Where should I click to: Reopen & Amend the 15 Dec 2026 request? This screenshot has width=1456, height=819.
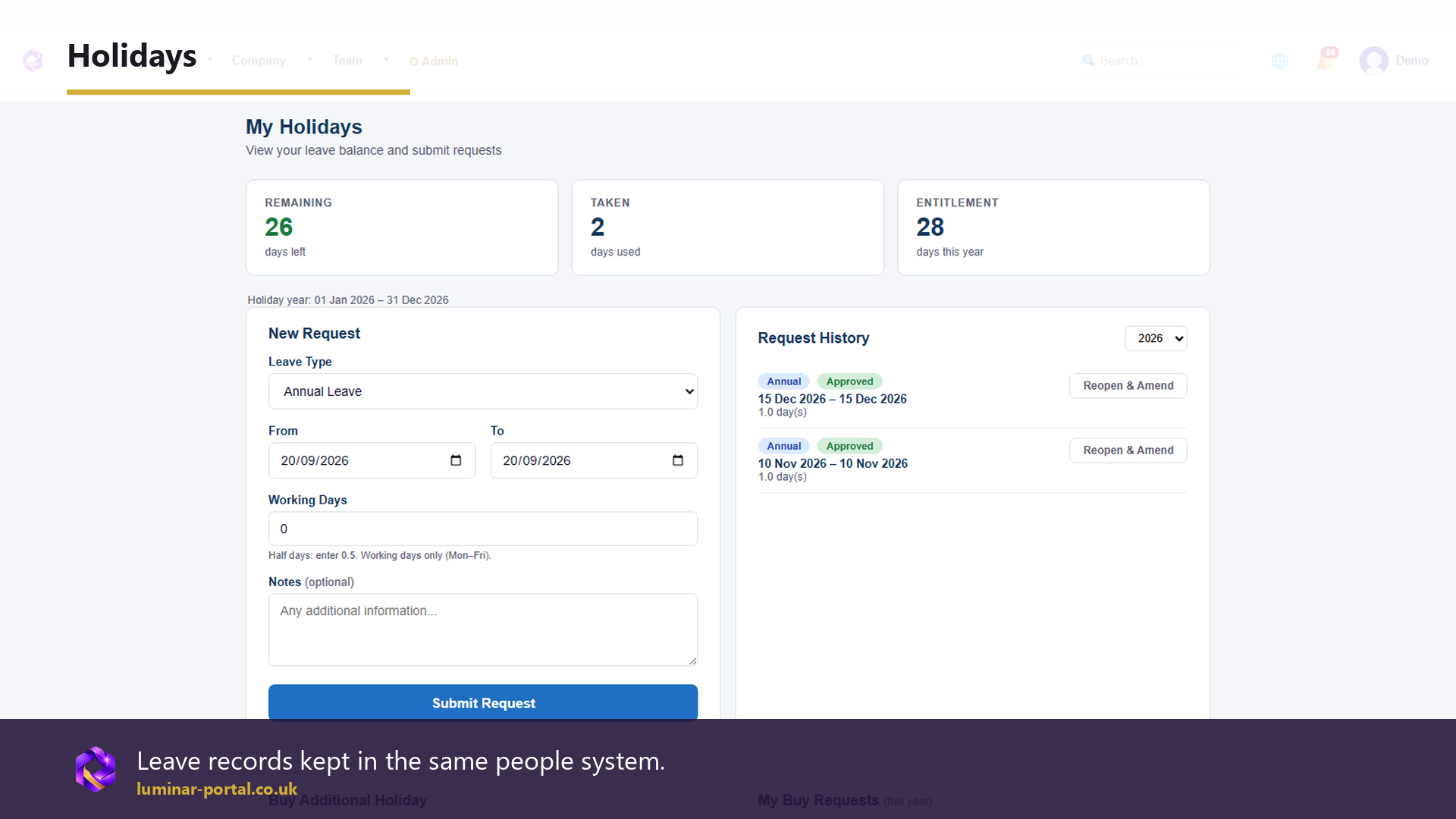click(1128, 385)
